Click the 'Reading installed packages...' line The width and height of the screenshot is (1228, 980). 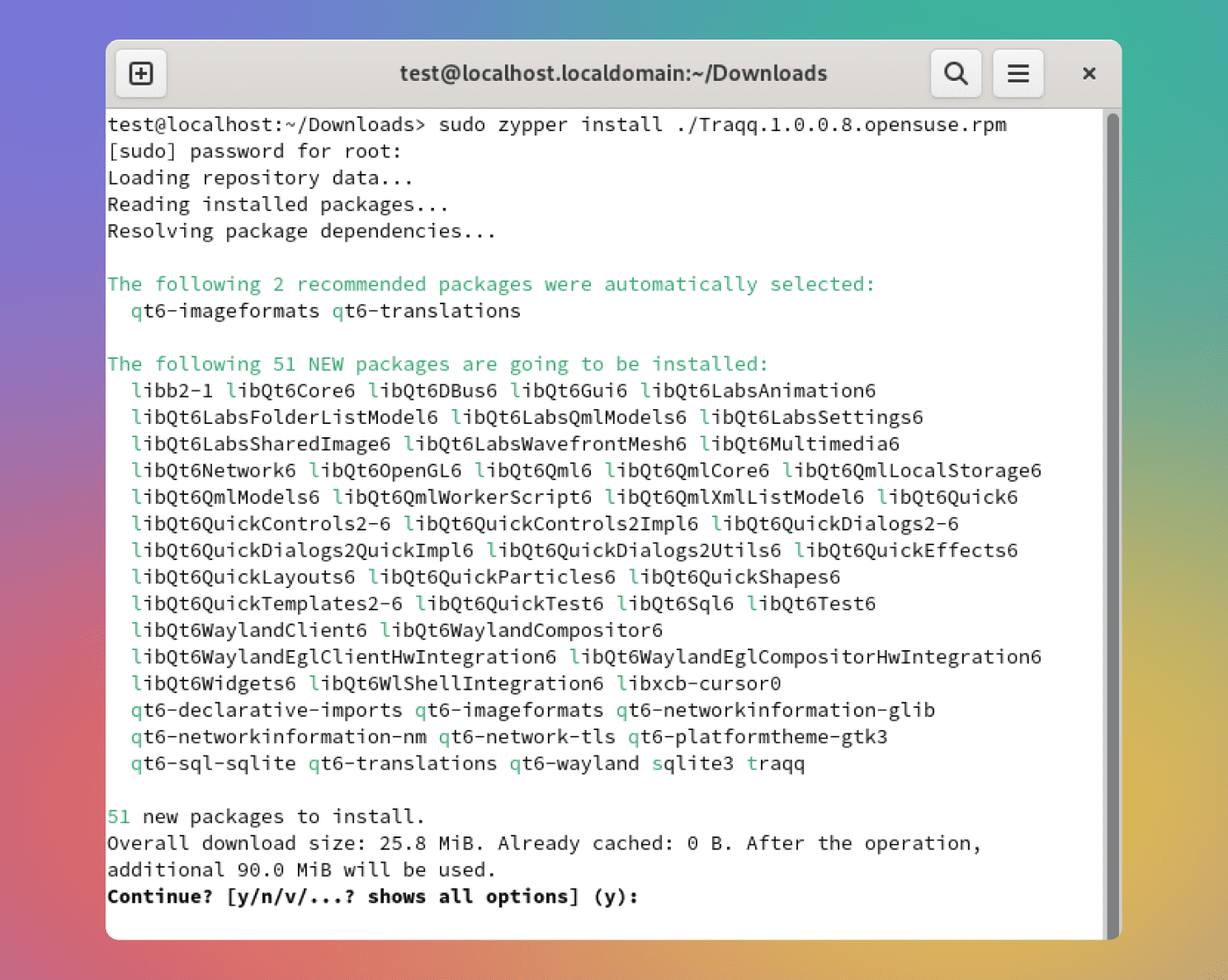point(278,205)
